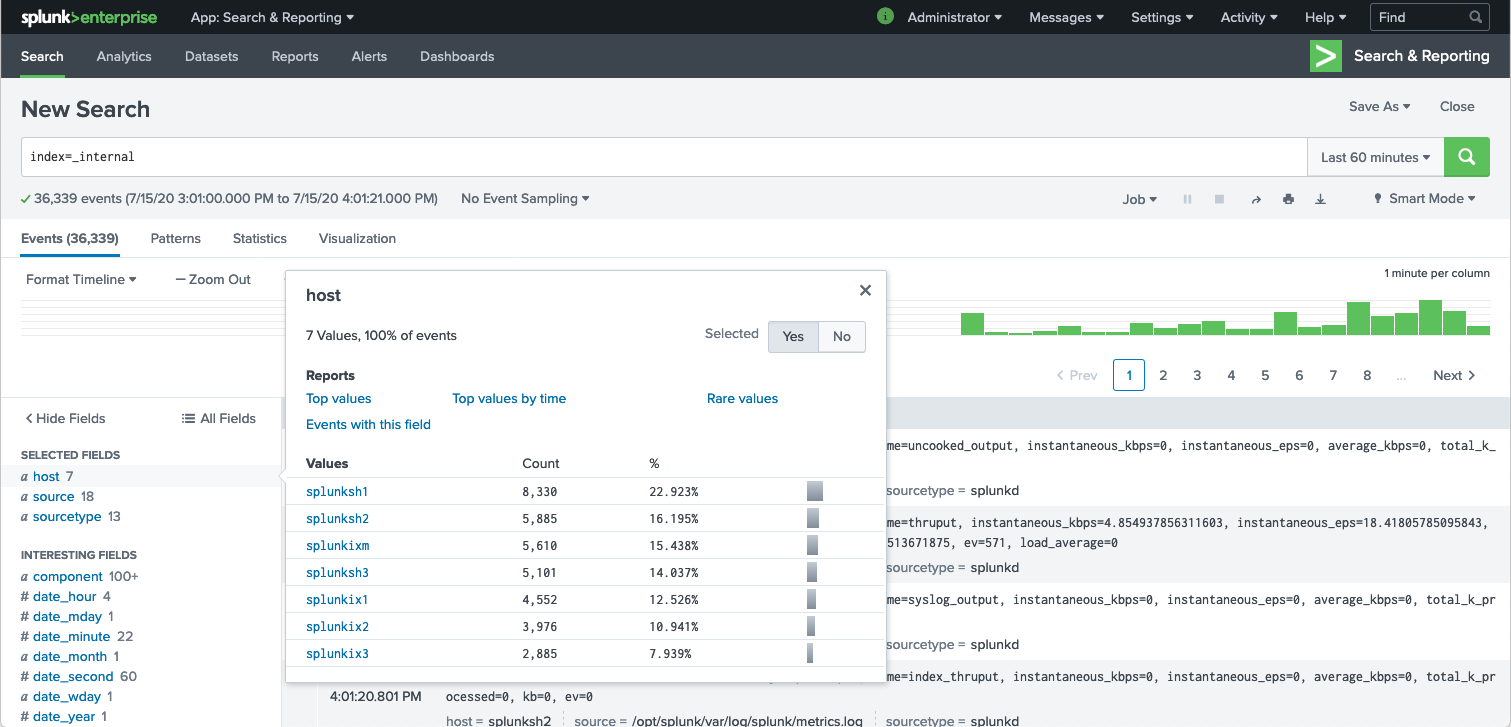Go to the Alerts nav tab
Screen dimensions: 1511x727
tap(369, 56)
